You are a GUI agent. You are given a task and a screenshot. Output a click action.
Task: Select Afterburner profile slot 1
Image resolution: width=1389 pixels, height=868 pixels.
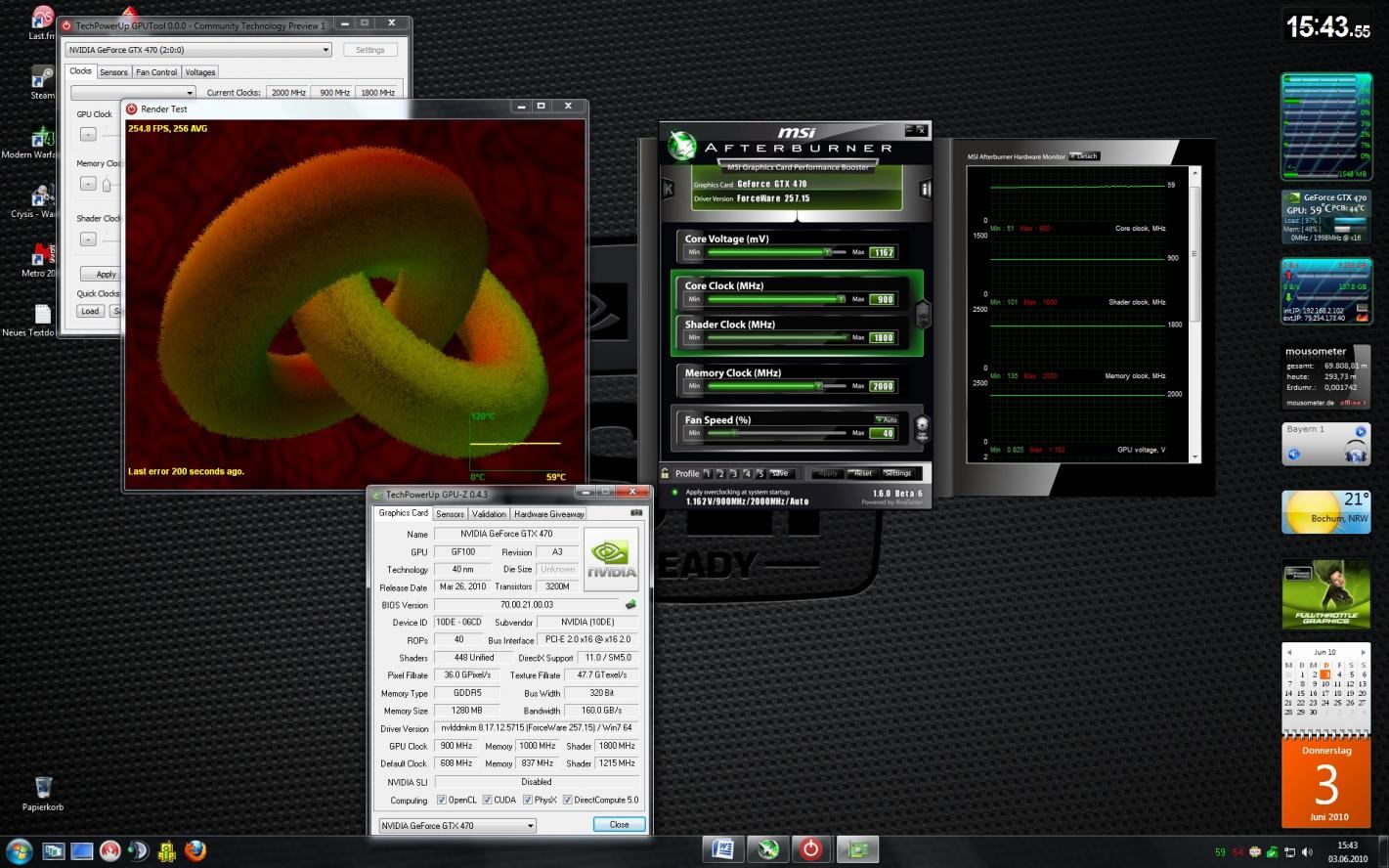coord(708,474)
